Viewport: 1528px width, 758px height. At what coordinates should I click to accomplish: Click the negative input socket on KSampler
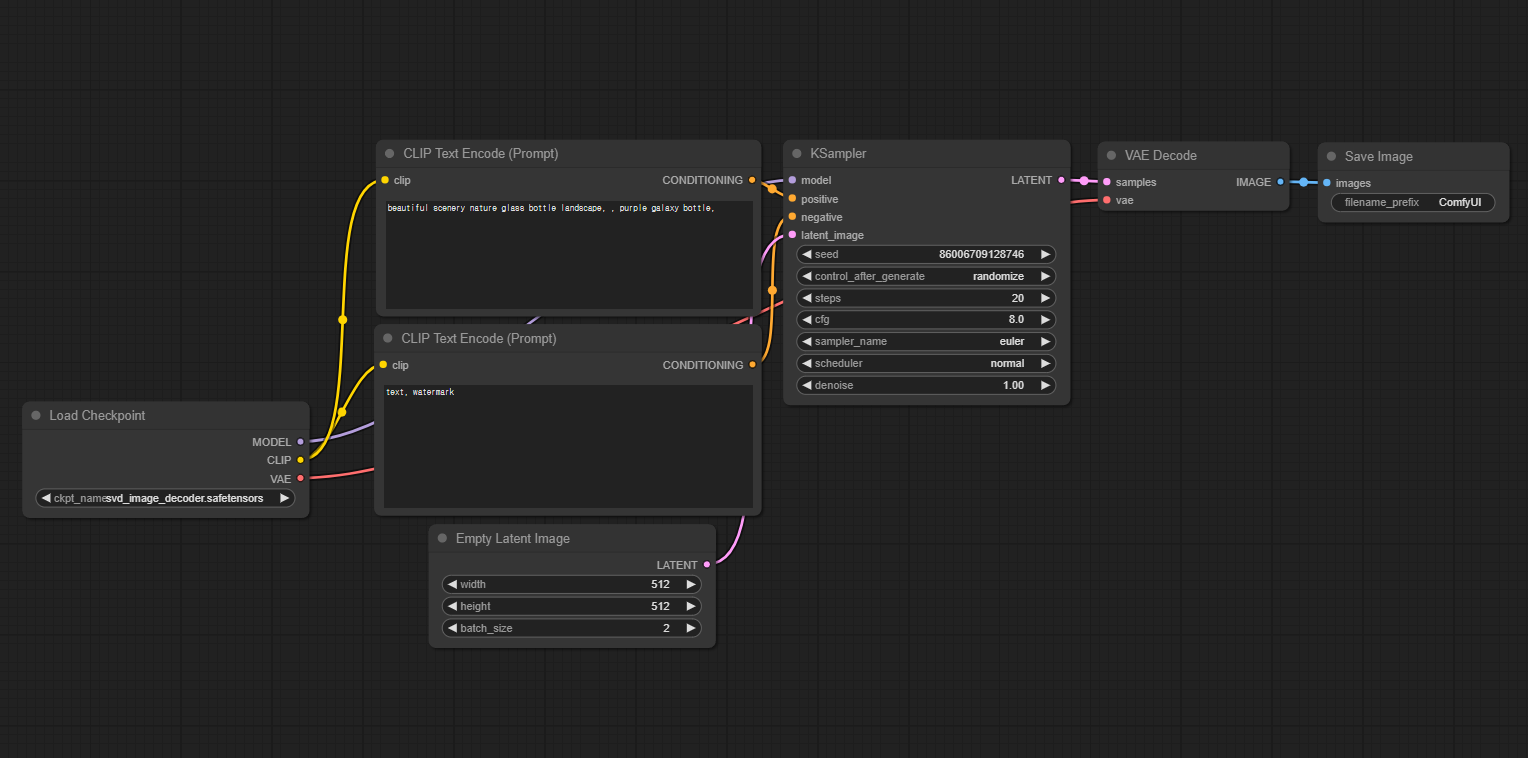(792, 217)
